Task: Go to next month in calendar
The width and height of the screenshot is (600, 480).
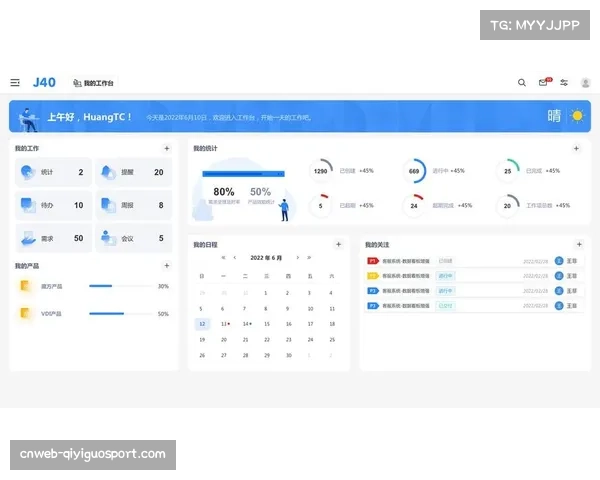Action: pyautogui.click(x=296, y=257)
